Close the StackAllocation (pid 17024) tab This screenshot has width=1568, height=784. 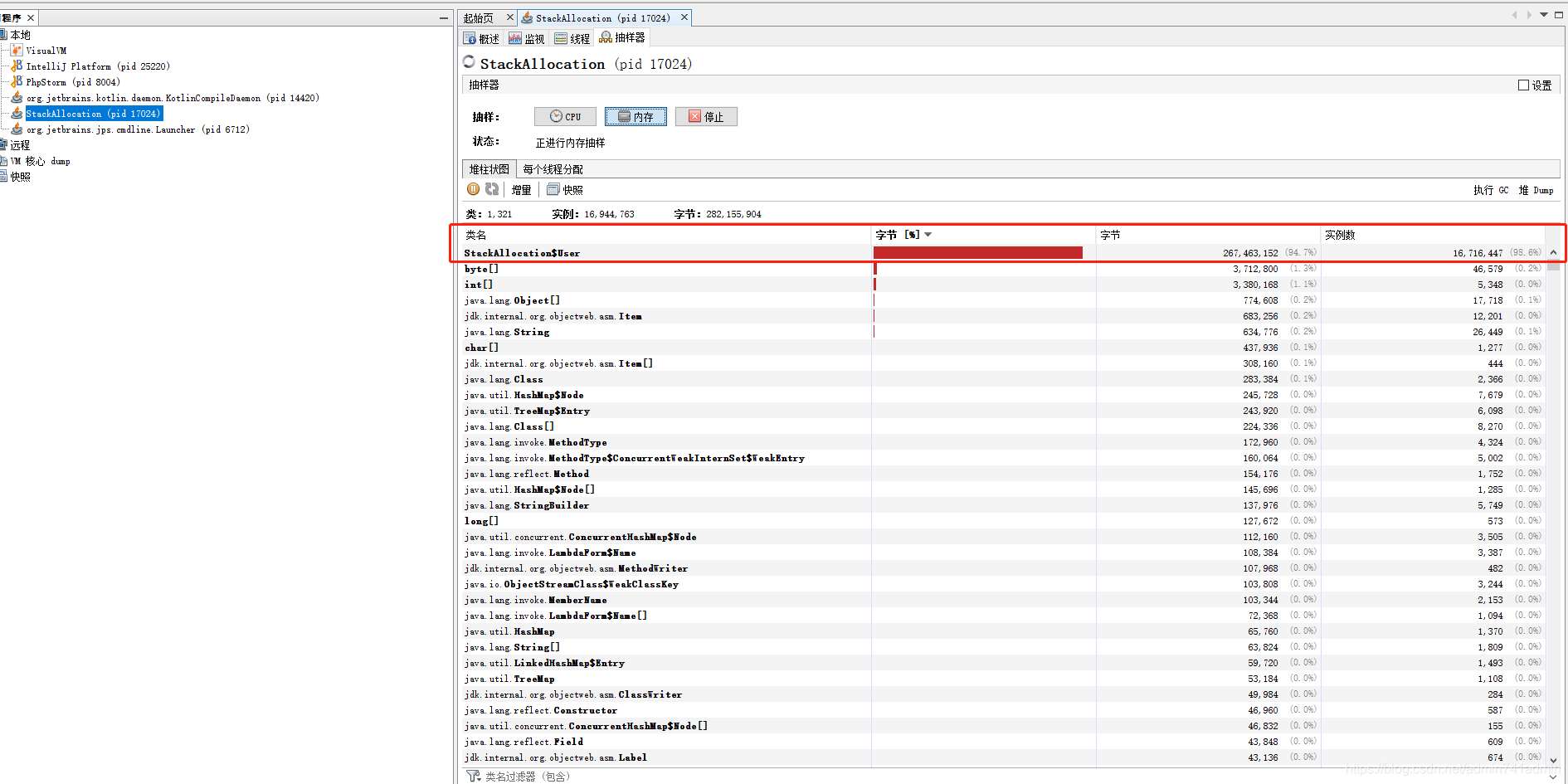(x=684, y=17)
